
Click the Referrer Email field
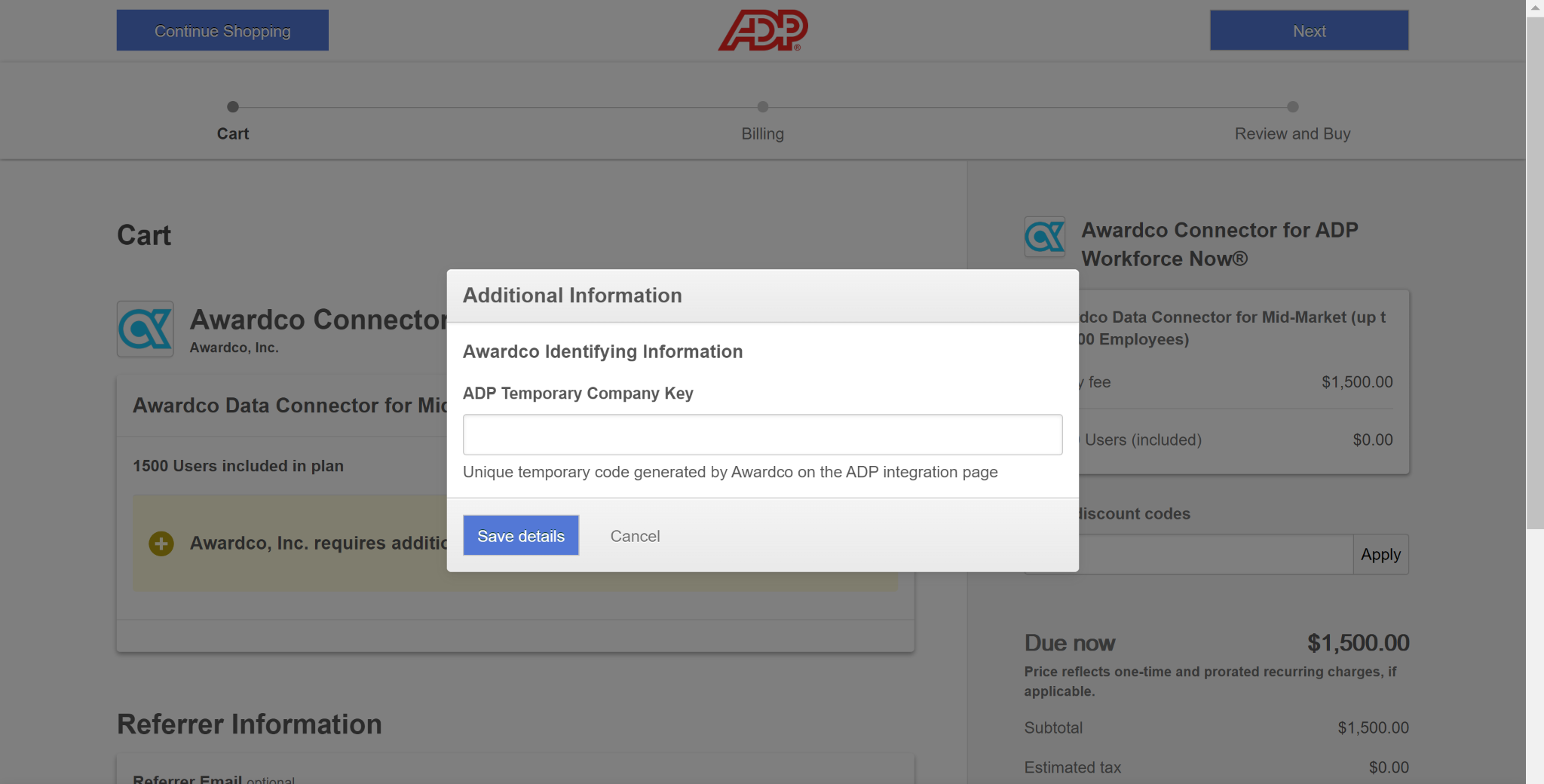513,780
